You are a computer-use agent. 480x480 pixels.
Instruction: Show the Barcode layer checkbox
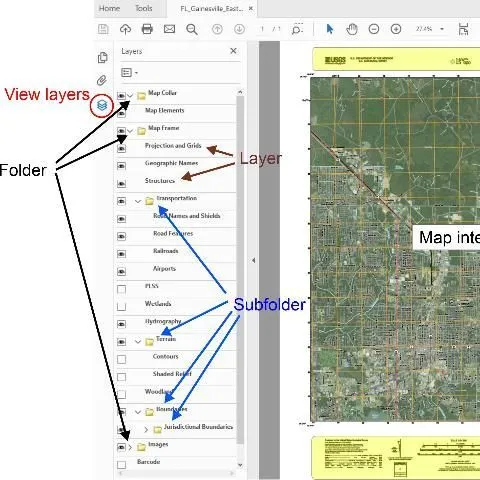(122, 465)
